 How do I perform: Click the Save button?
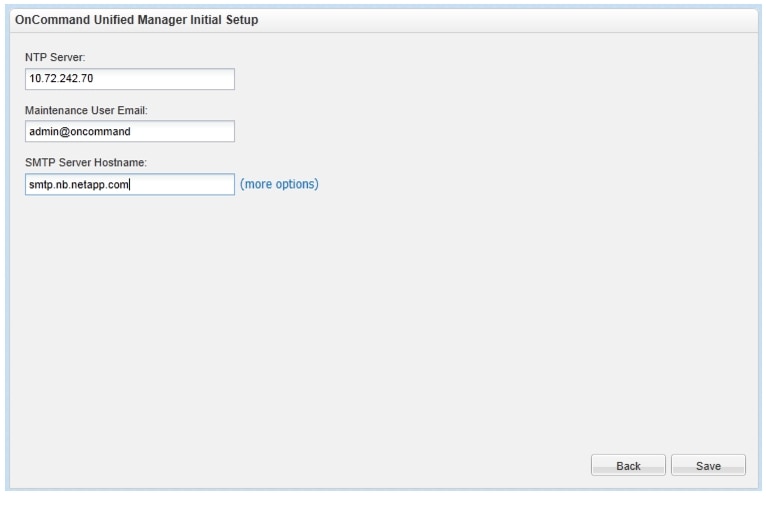[708, 465]
